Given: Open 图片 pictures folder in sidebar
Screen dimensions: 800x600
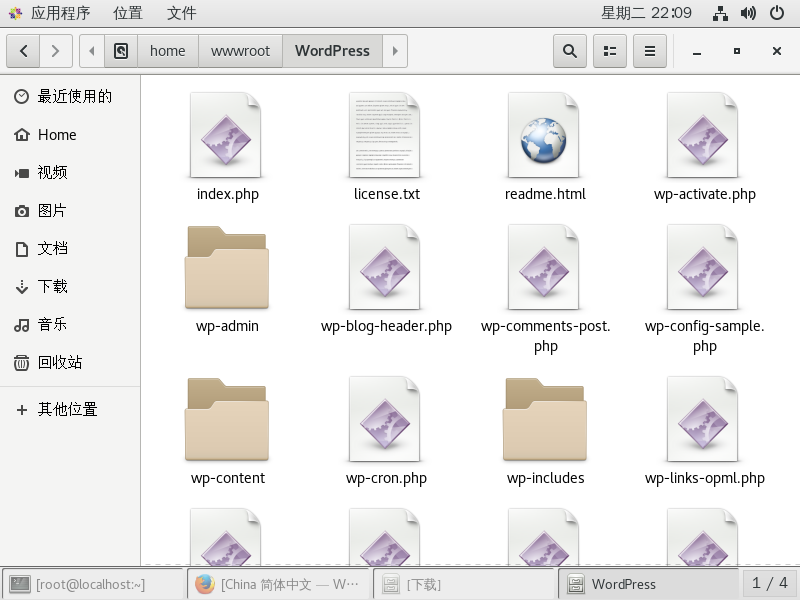Looking at the screenshot, I should (x=70, y=210).
